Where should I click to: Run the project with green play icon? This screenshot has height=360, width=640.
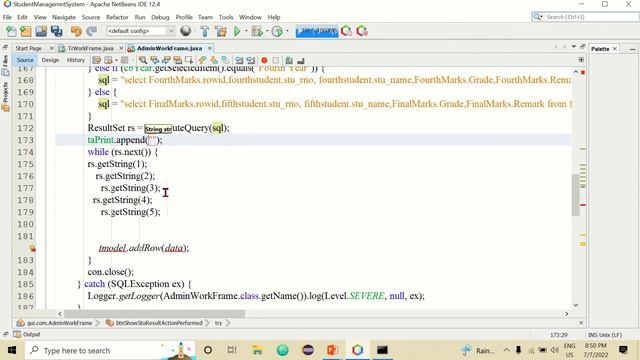(237, 31)
